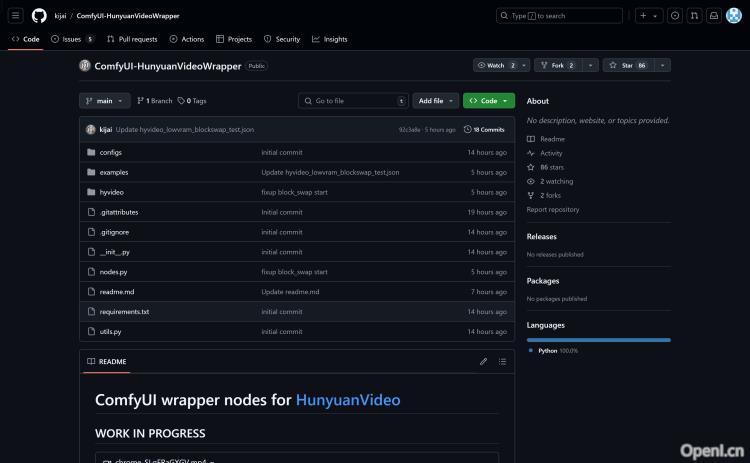Open the nodes.py file

click(x=113, y=272)
